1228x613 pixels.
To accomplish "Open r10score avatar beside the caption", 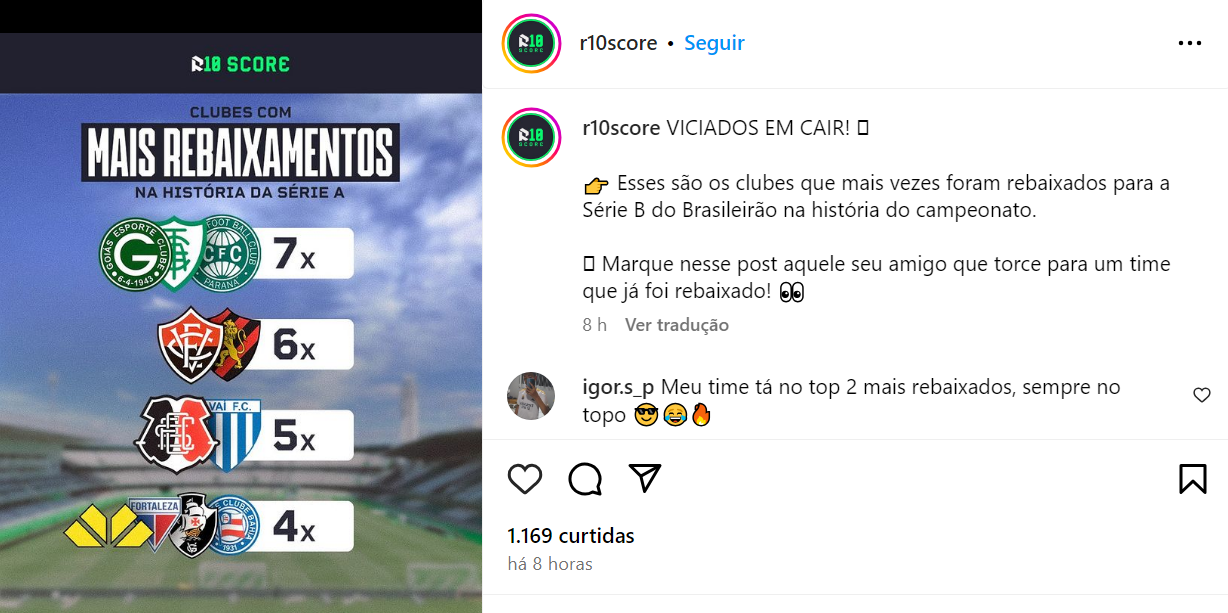I will tap(532, 136).
